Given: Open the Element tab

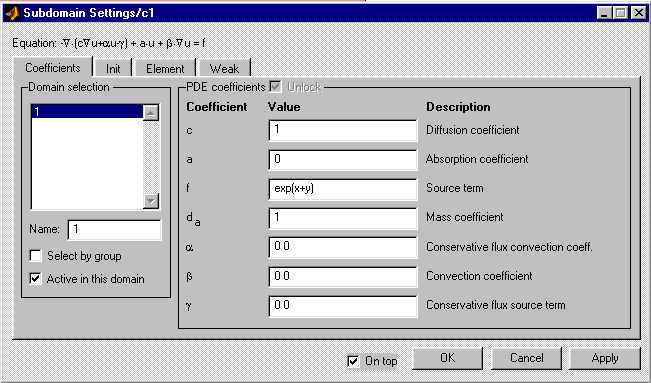Looking at the screenshot, I should [x=165, y=69].
